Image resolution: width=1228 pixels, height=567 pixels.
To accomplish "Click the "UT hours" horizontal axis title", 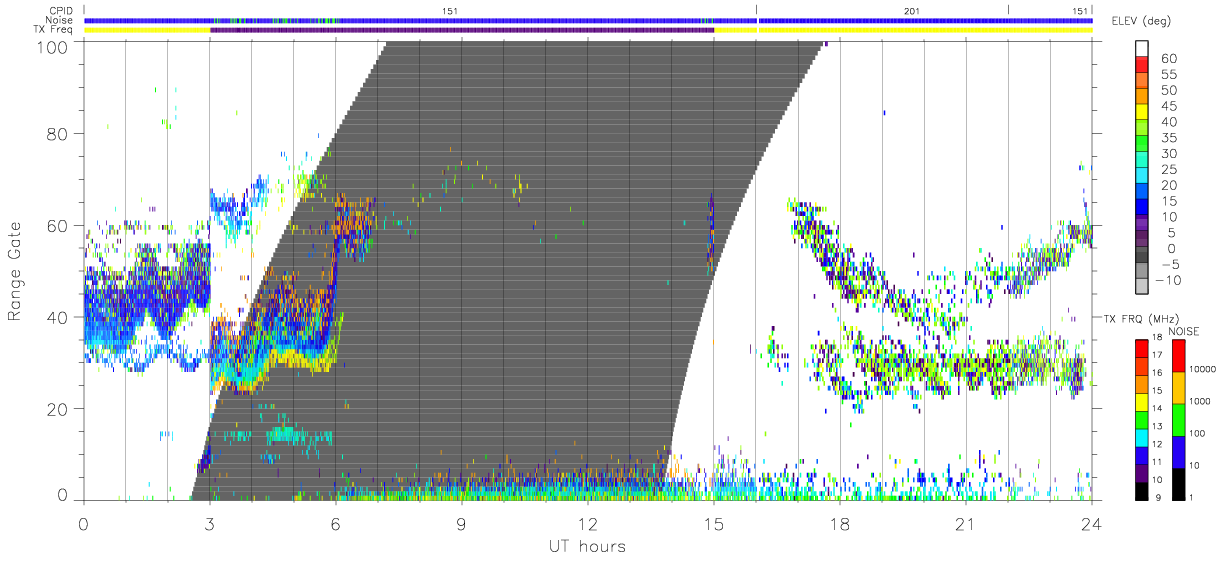I will click(587, 547).
